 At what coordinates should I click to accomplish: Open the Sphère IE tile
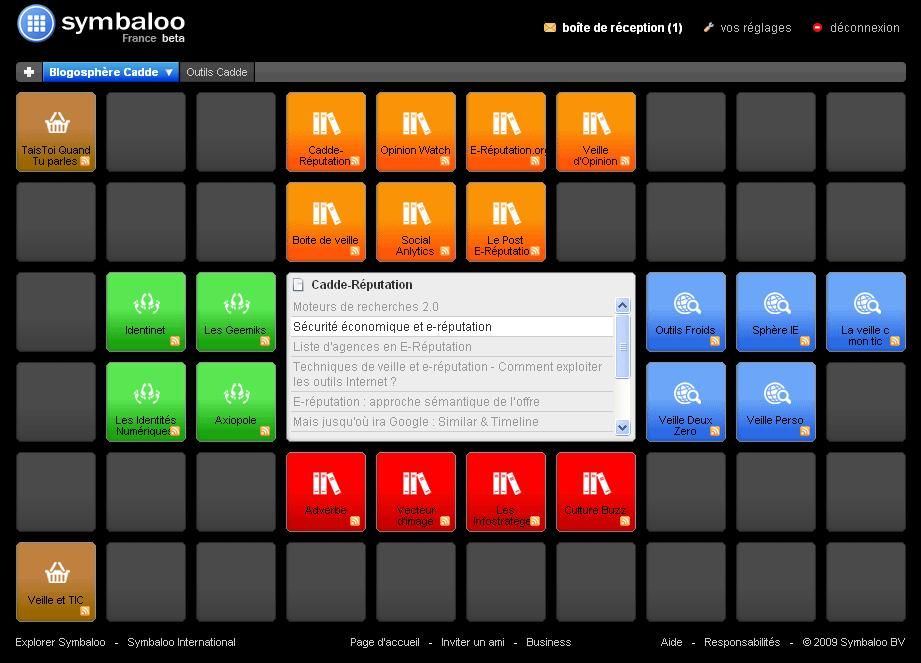tap(776, 312)
